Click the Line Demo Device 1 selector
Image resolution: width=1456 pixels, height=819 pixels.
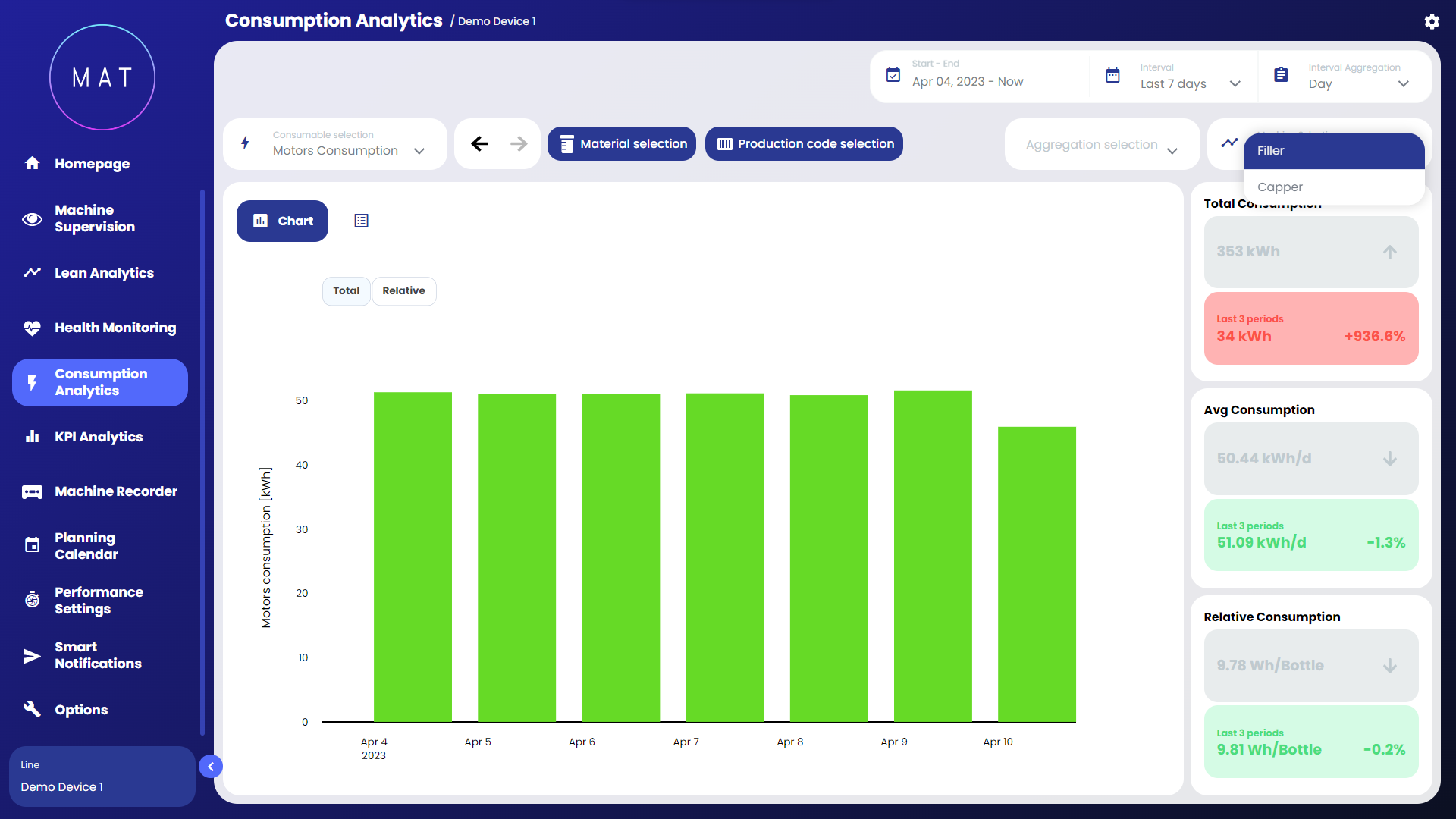[102, 776]
